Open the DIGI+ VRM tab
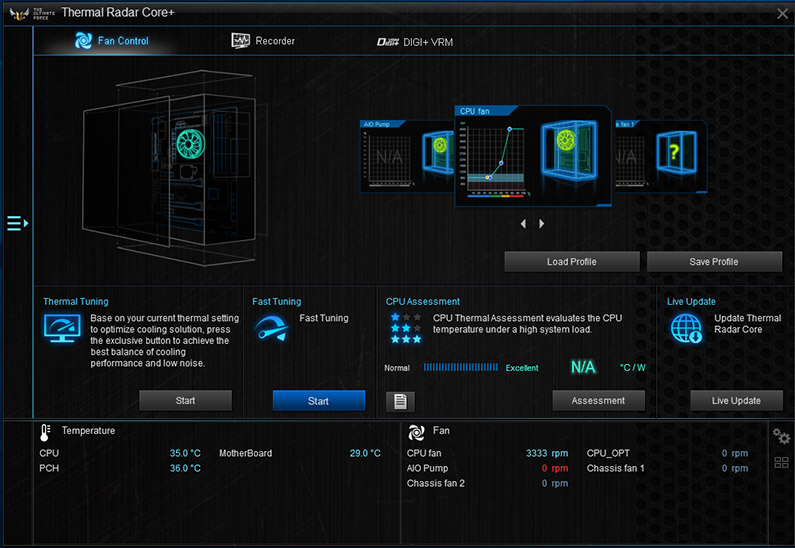Screen dimensions: 795x548 pos(414,41)
